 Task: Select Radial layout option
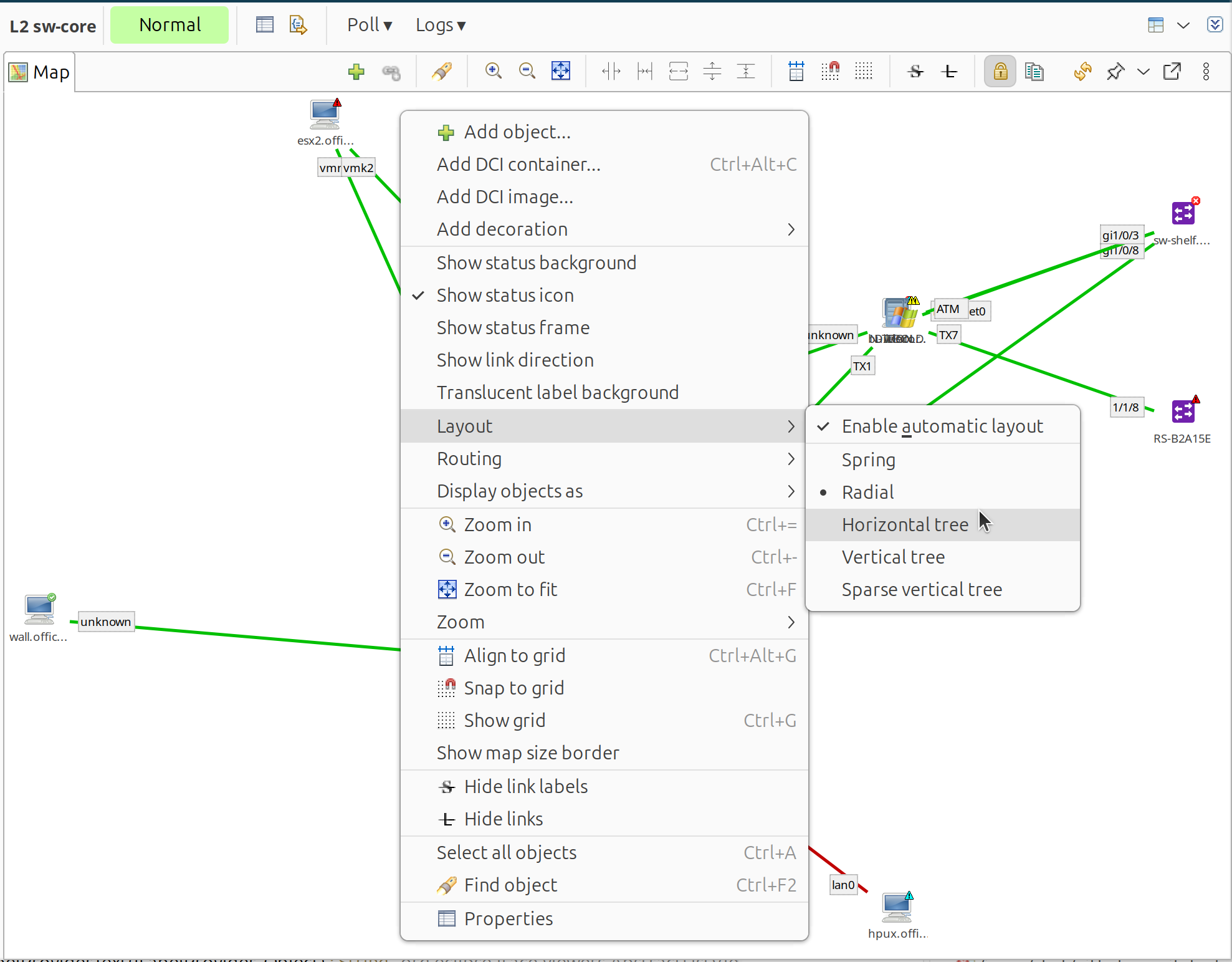pos(867,493)
